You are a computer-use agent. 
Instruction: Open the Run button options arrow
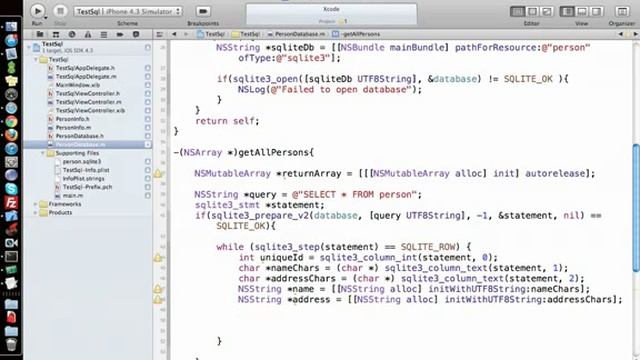[45, 18]
